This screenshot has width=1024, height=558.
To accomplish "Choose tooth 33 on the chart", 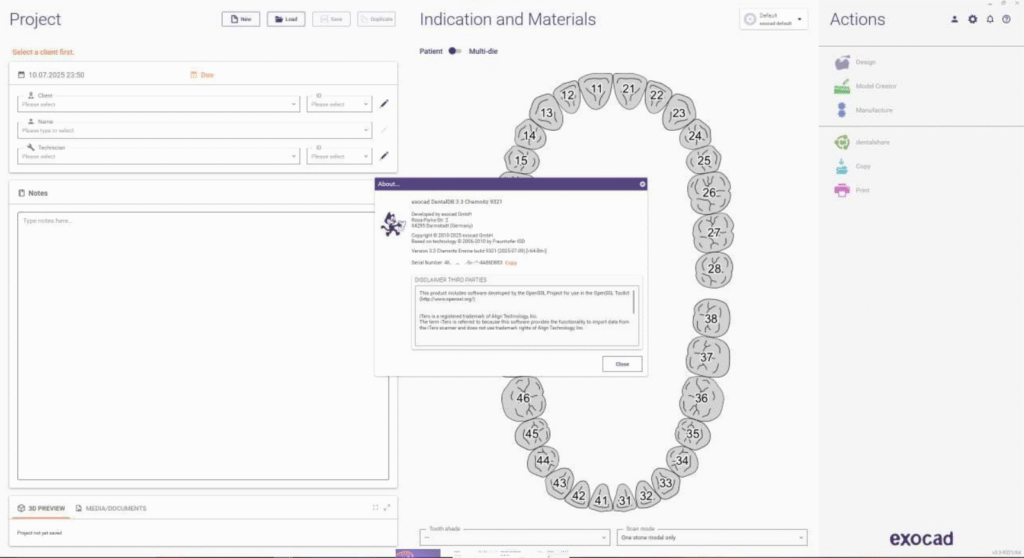I will [x=665, y=483].
